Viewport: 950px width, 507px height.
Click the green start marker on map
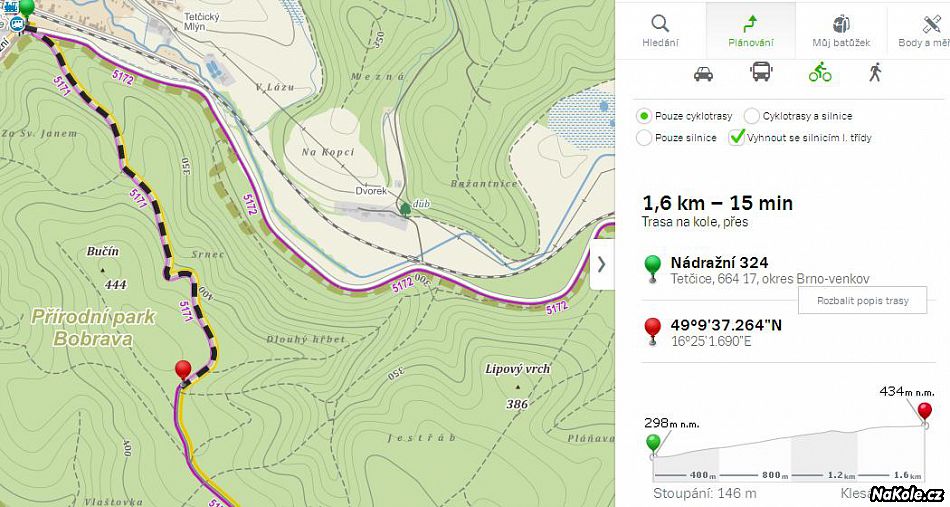pos(27,10)
